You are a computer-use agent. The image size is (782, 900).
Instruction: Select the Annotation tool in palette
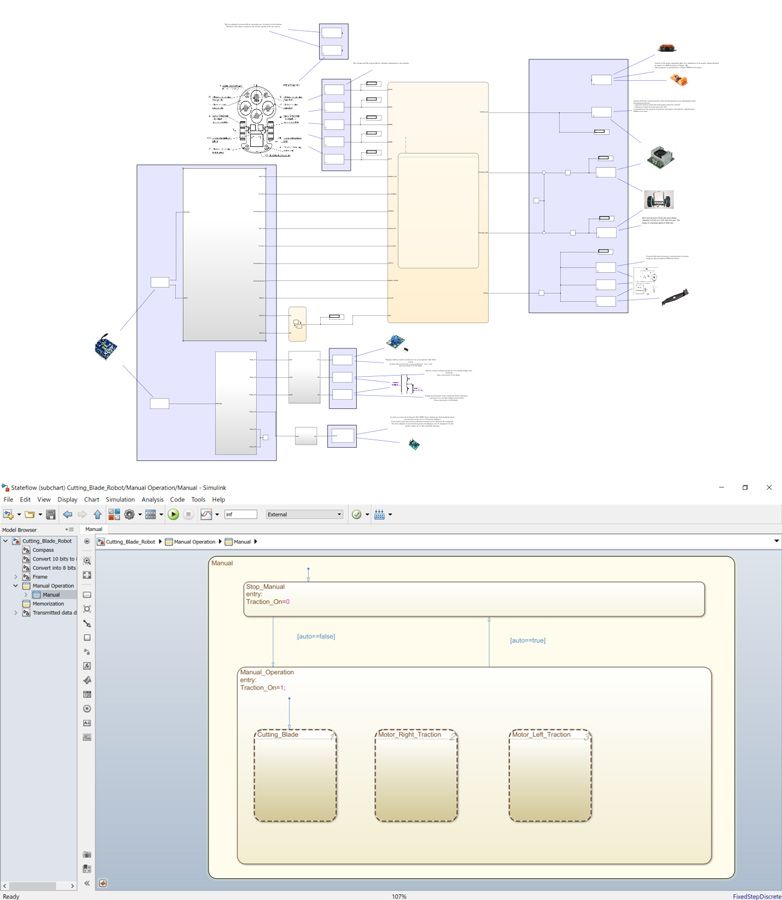pos(87,723)
